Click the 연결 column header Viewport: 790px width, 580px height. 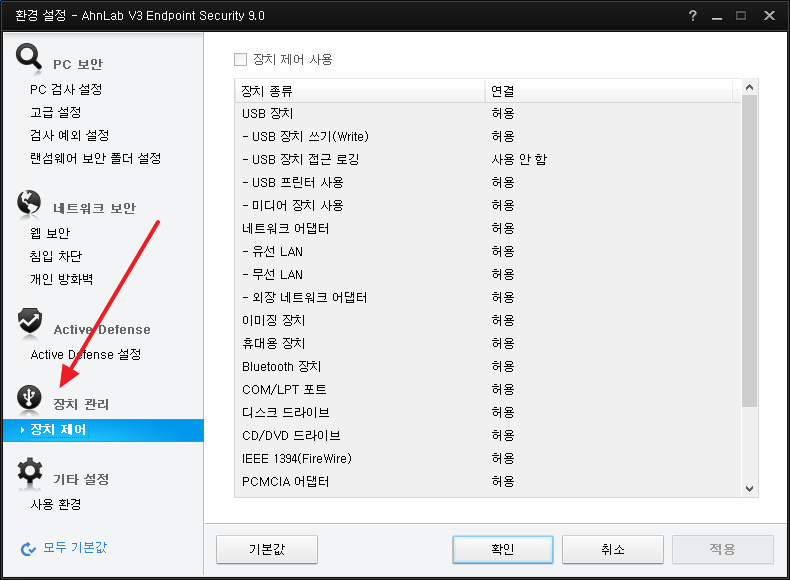(609, 91)
